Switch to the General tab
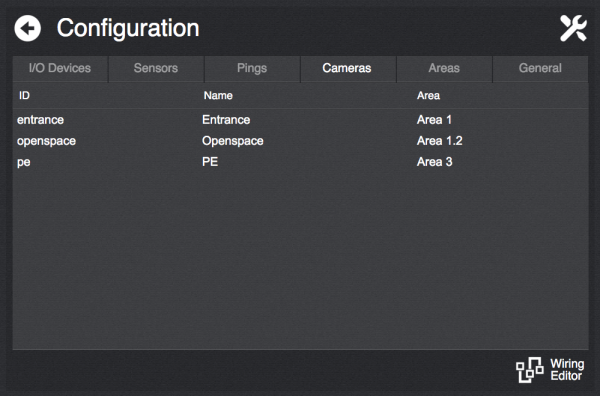600x396 pixels. click(x=540, y=68)
